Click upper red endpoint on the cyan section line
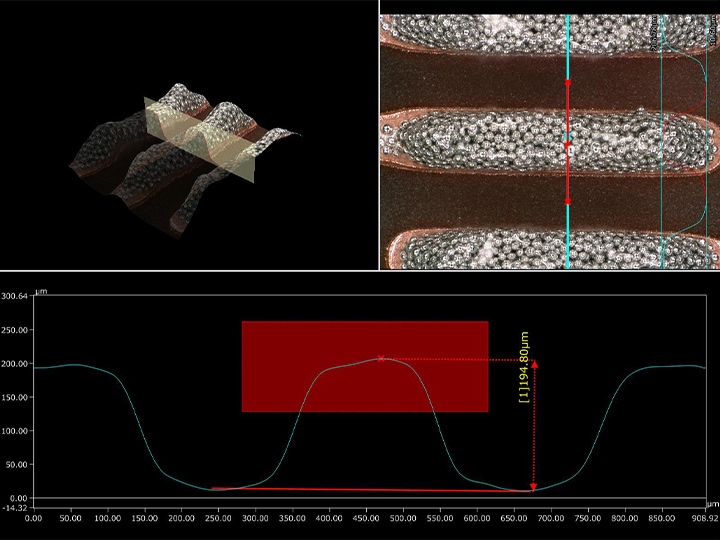The height and width of the screenshot is (540, 720). (x=568, y=84)
